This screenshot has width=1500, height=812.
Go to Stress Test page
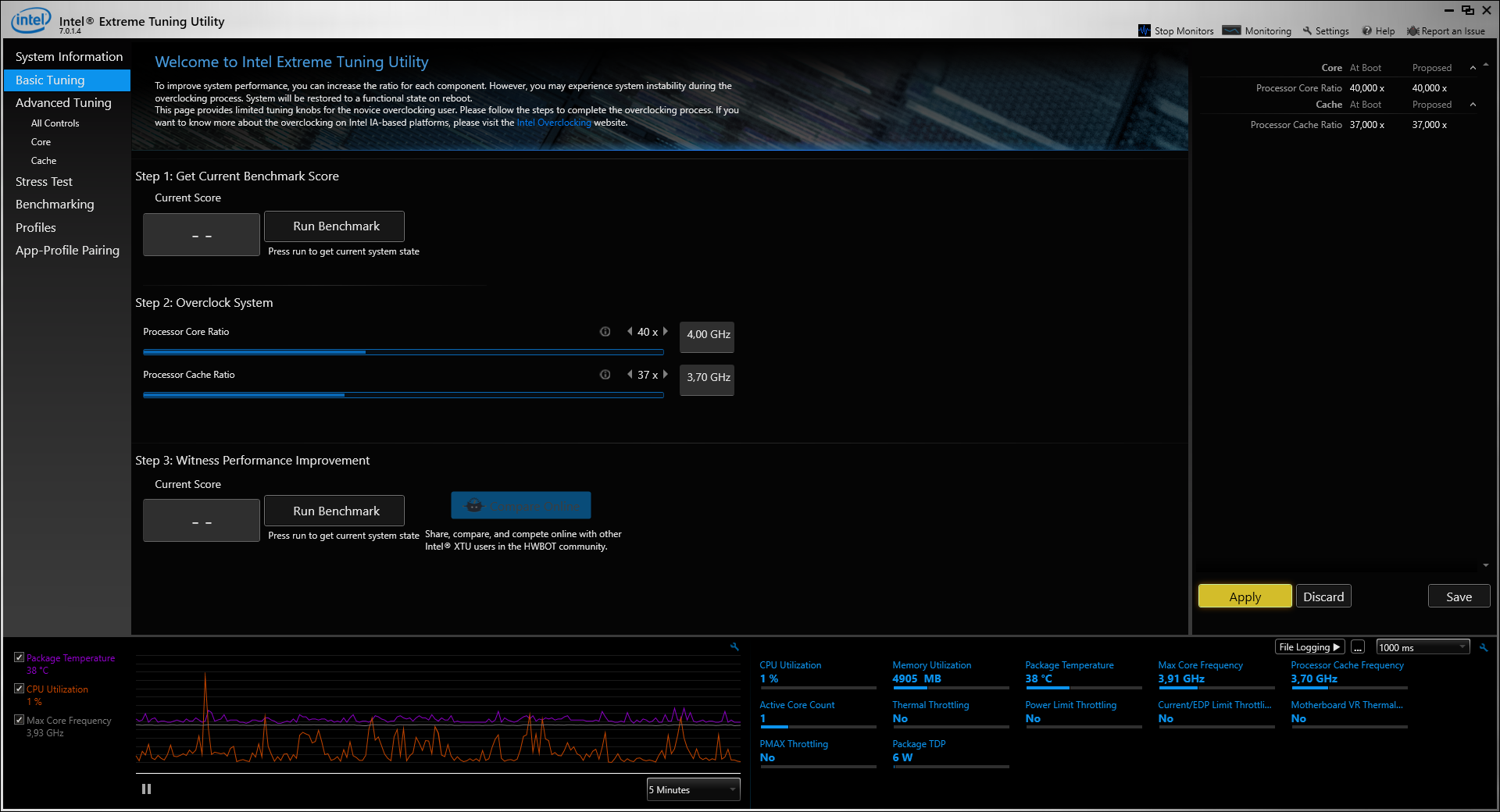point(44,182)
